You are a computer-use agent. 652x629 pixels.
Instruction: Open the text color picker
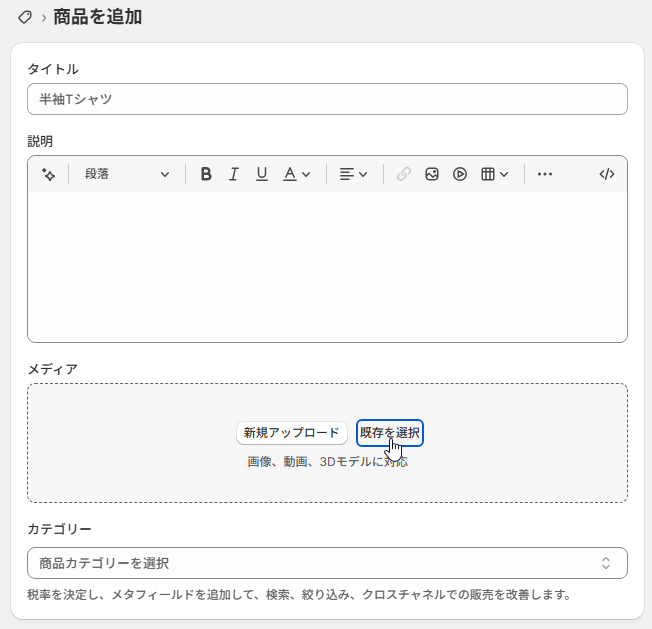tap(296, 174)
